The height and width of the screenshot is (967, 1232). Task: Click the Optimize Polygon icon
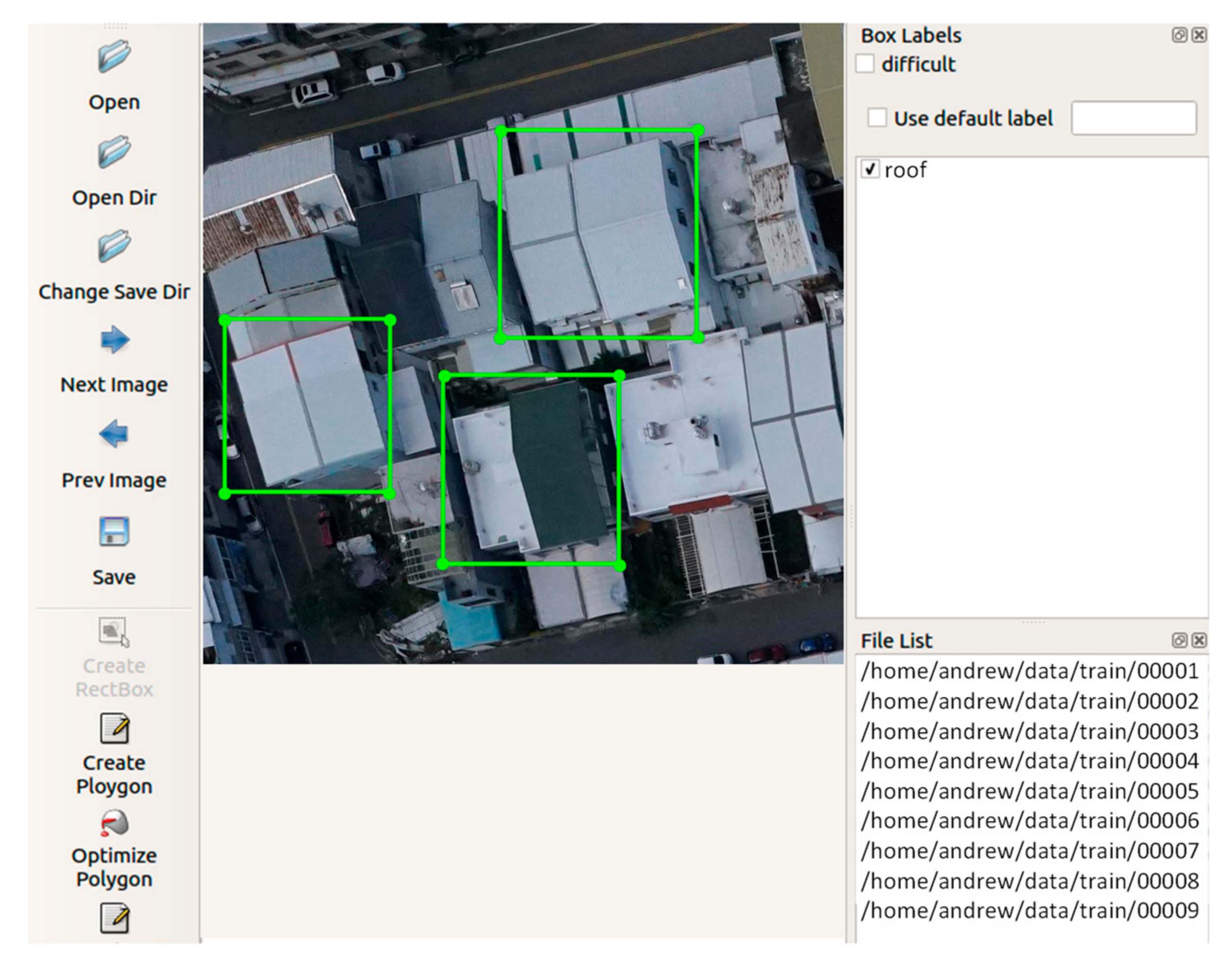point(114,824)
